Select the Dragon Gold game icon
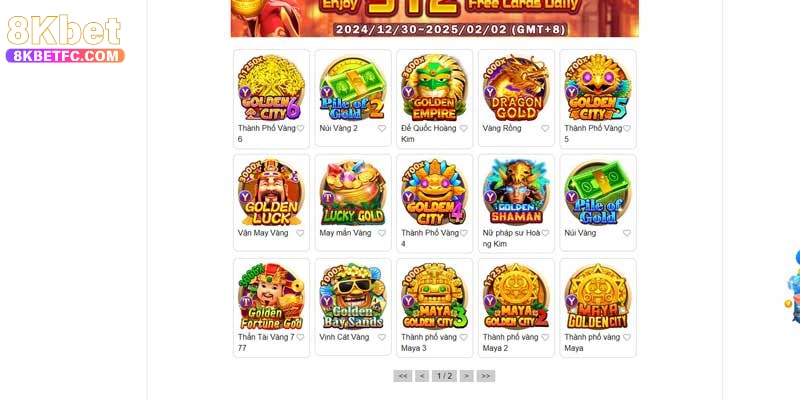 click(x=516, y=87)
